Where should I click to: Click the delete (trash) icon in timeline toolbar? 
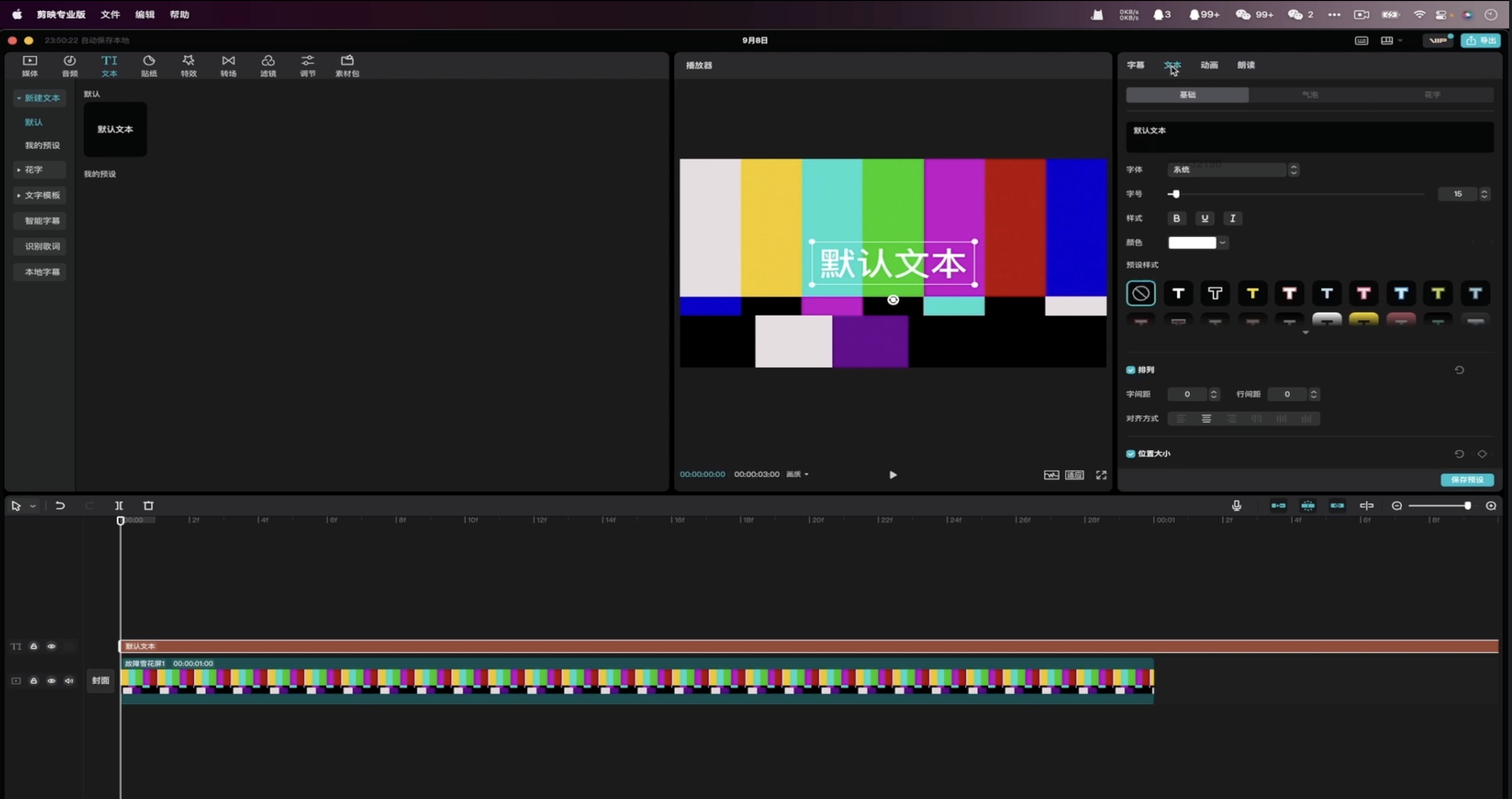(x=149, y=506)
